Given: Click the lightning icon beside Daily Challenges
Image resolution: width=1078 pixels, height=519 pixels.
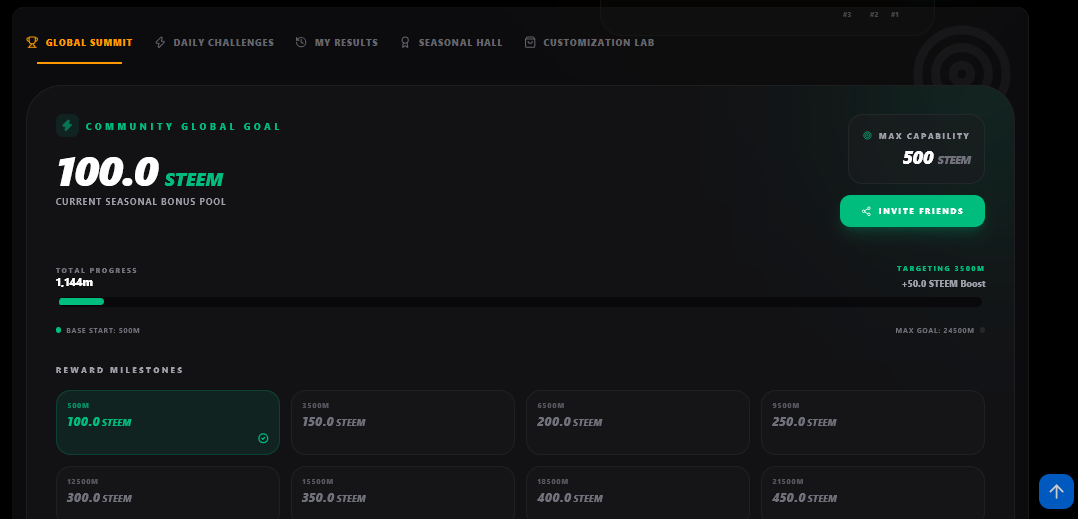Looking at the screenshot, I should (x=160, y=43).
